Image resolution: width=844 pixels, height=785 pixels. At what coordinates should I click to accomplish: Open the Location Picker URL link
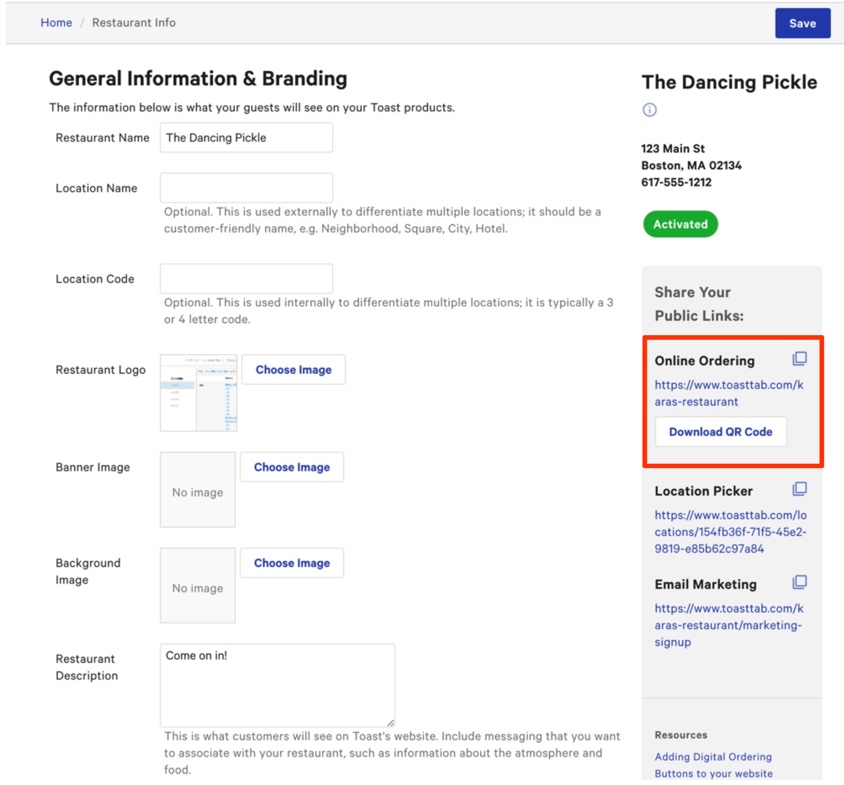coord(730,532)
